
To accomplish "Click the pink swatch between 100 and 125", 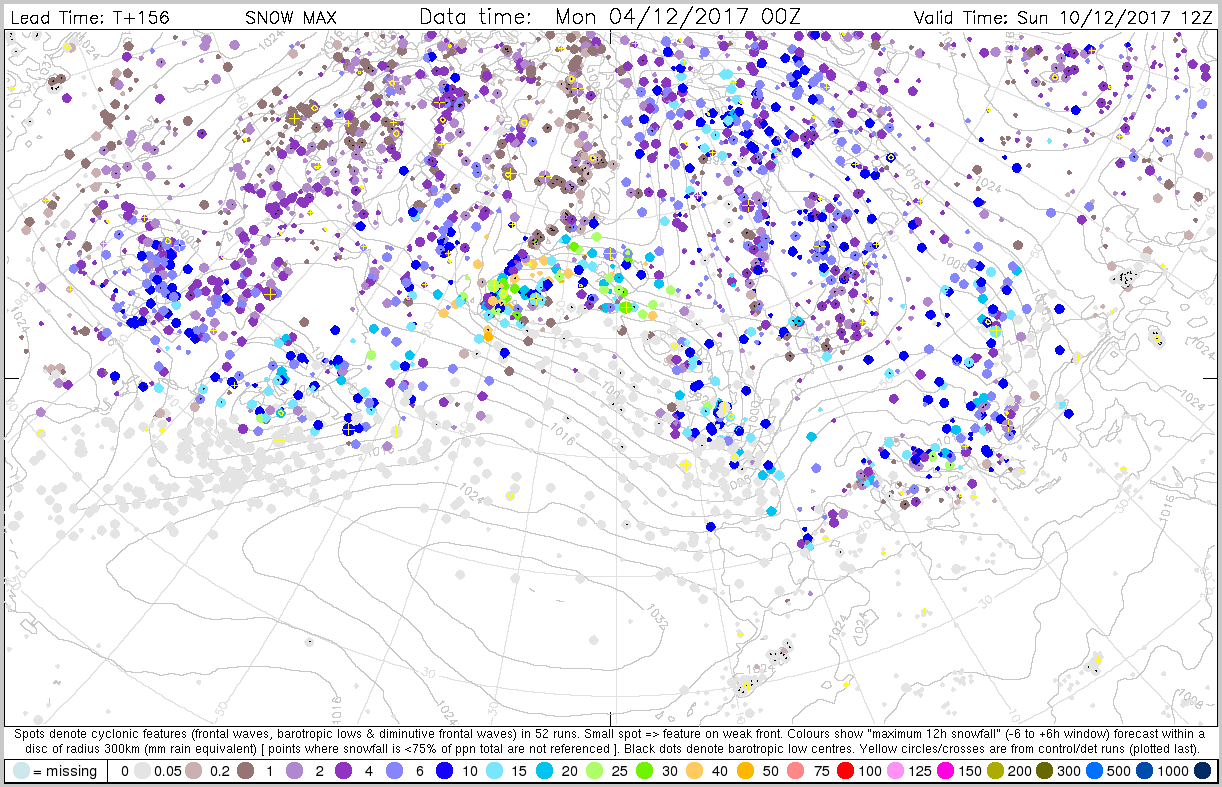I will pyautogui.click(x=895, y=771).
